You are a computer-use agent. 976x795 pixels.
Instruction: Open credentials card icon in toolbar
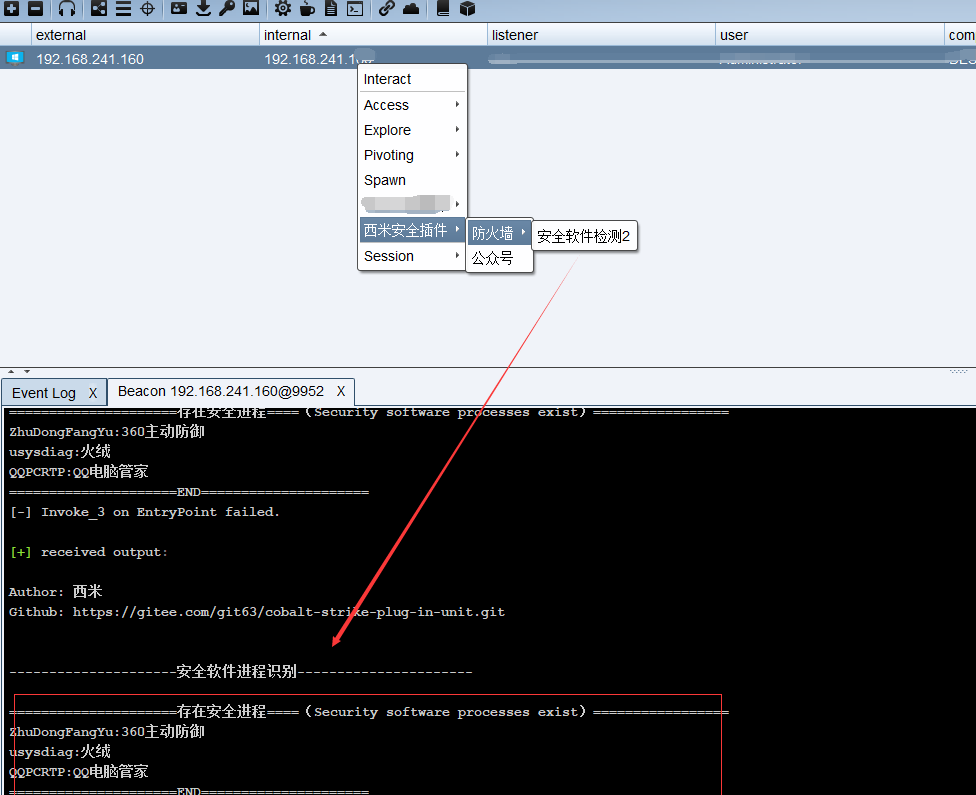click(179, 9)
